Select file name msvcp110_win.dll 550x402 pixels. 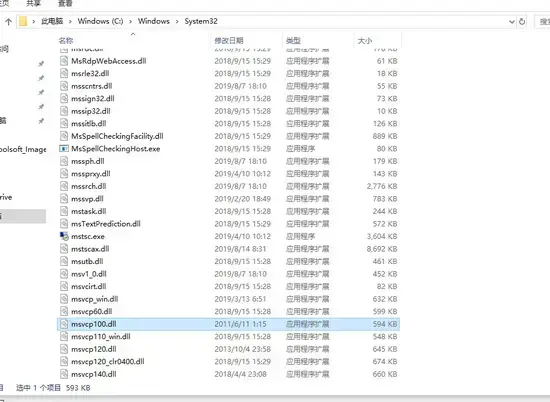tap(101, 337)
